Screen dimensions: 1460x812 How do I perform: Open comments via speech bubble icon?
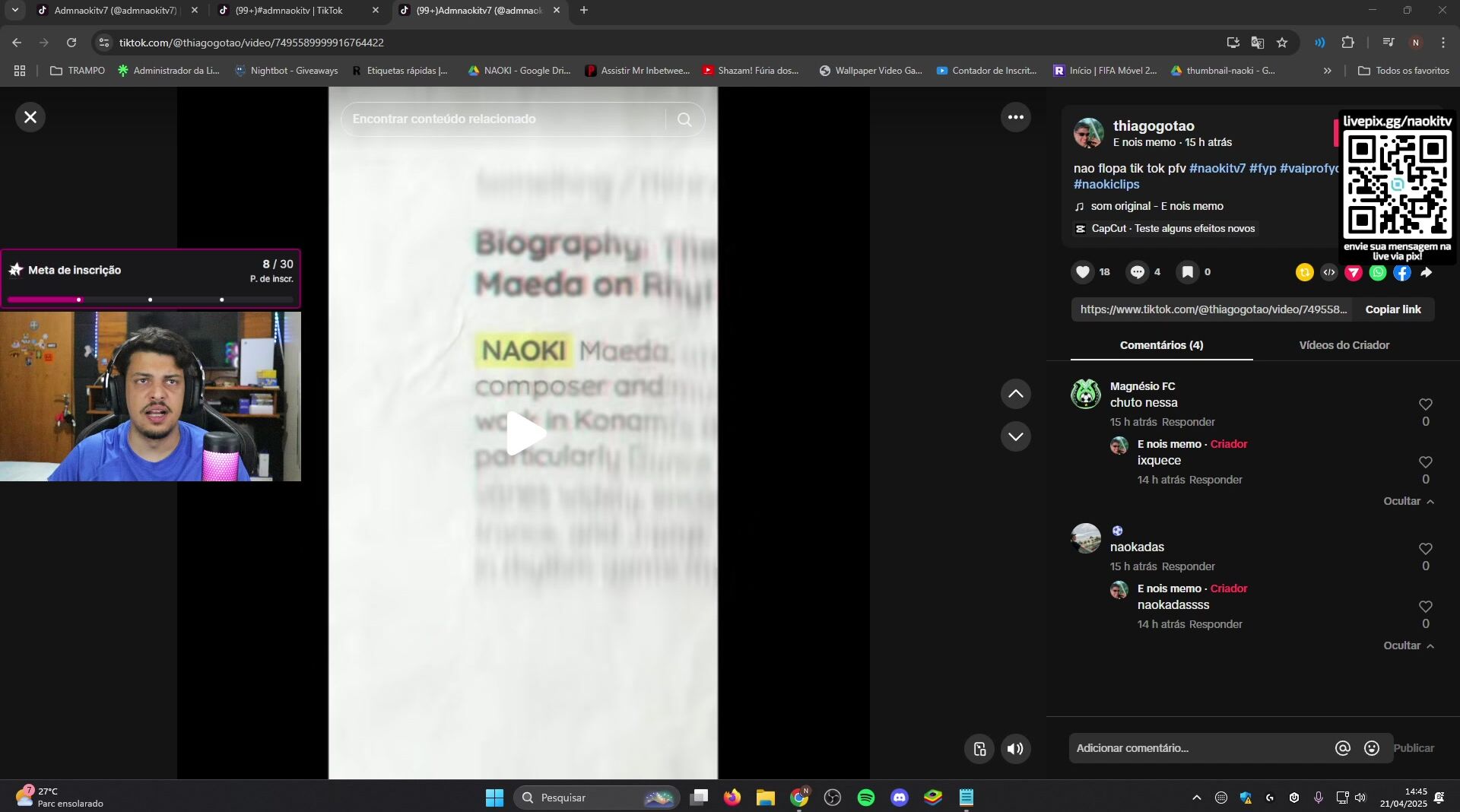tap(1137, 272)
